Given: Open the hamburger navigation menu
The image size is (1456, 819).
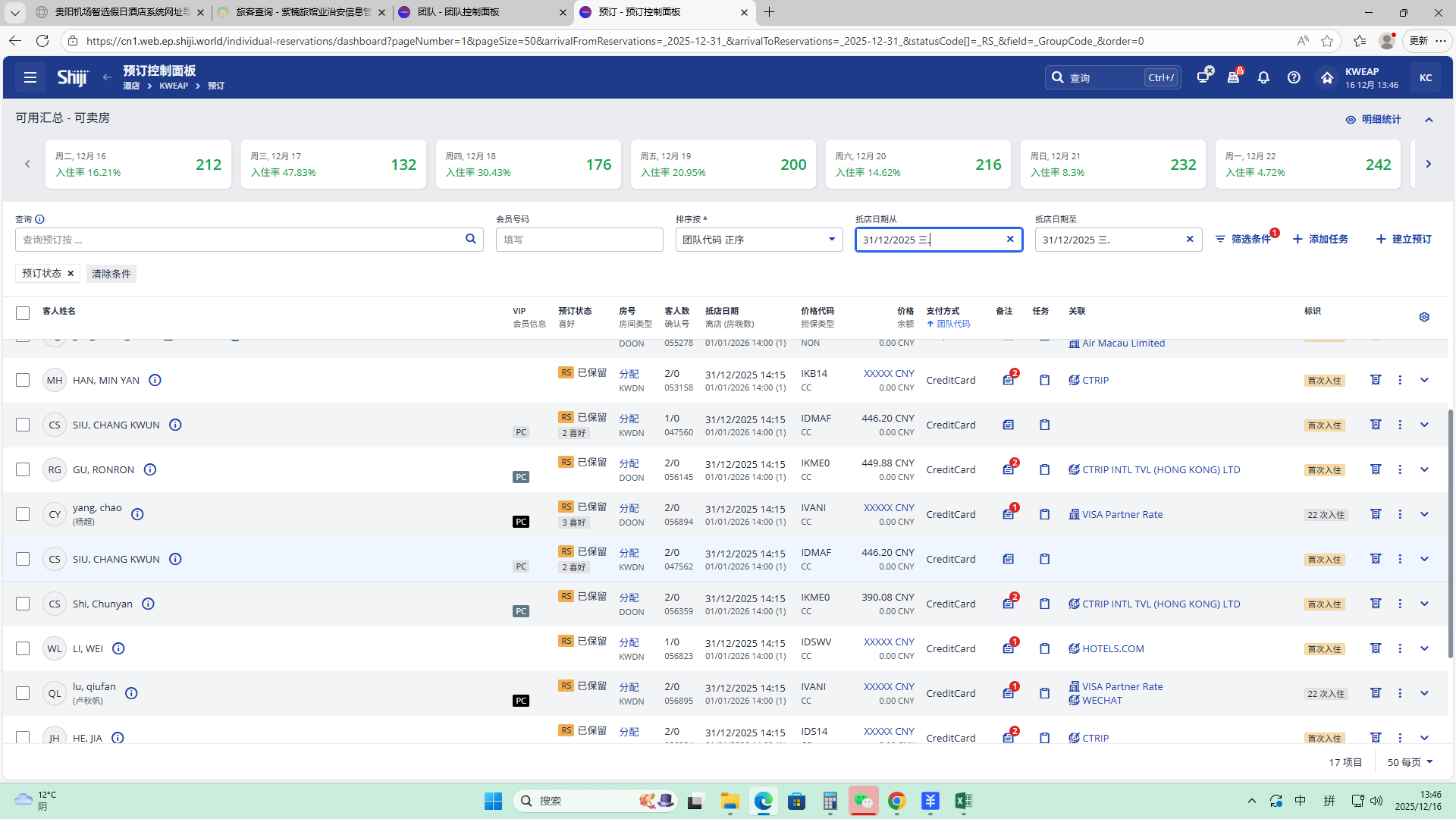Looking at the screenshot, I should [30, 77].
